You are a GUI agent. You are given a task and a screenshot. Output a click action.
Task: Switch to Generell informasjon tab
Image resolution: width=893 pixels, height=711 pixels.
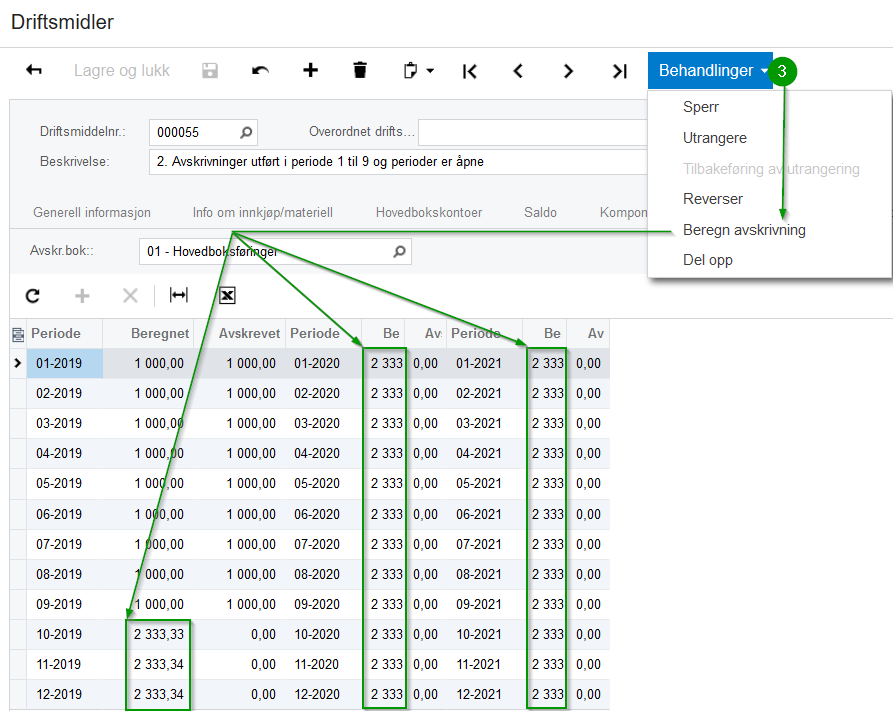click(92, 212)
